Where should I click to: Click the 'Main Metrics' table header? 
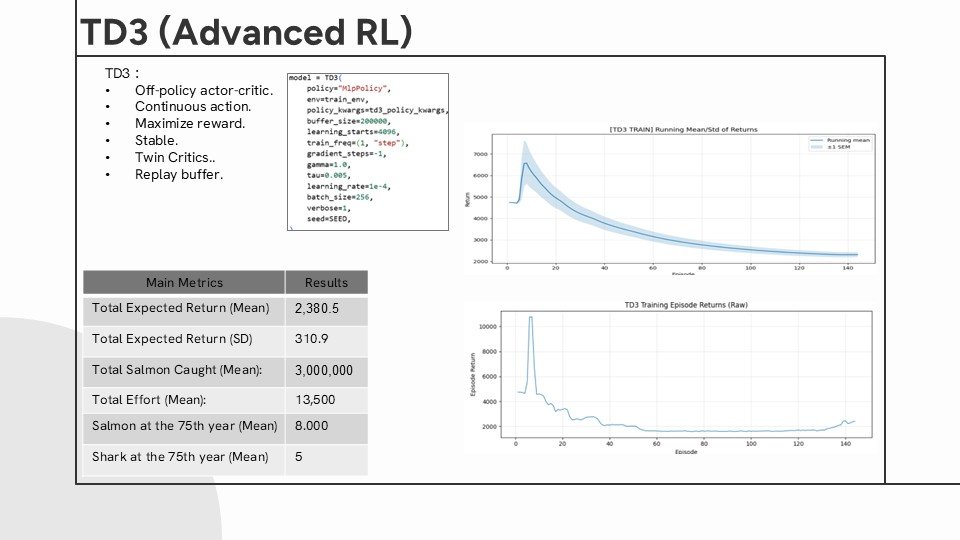184,283
